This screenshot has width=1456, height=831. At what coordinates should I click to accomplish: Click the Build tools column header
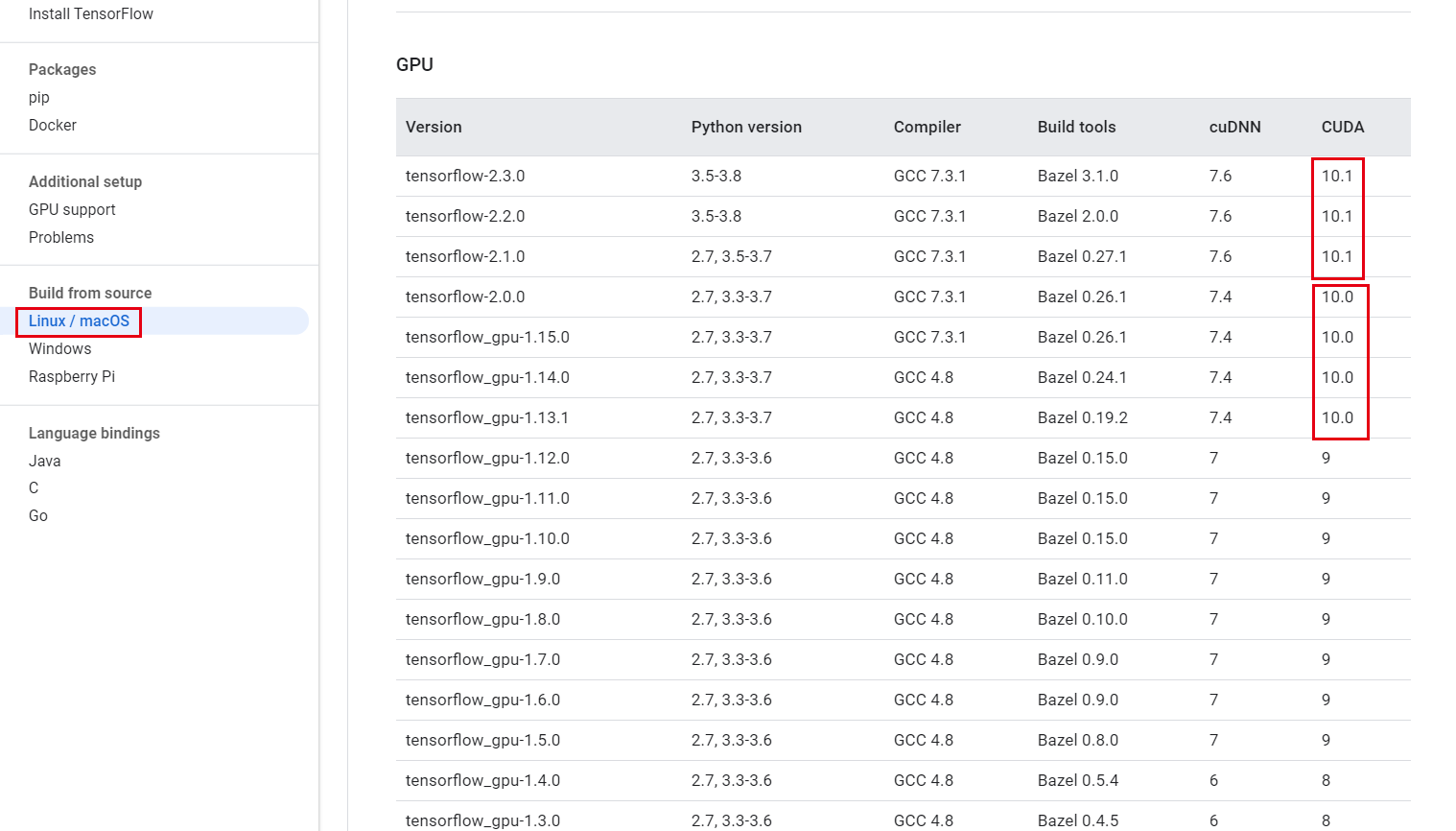(x=1077, y=128)
